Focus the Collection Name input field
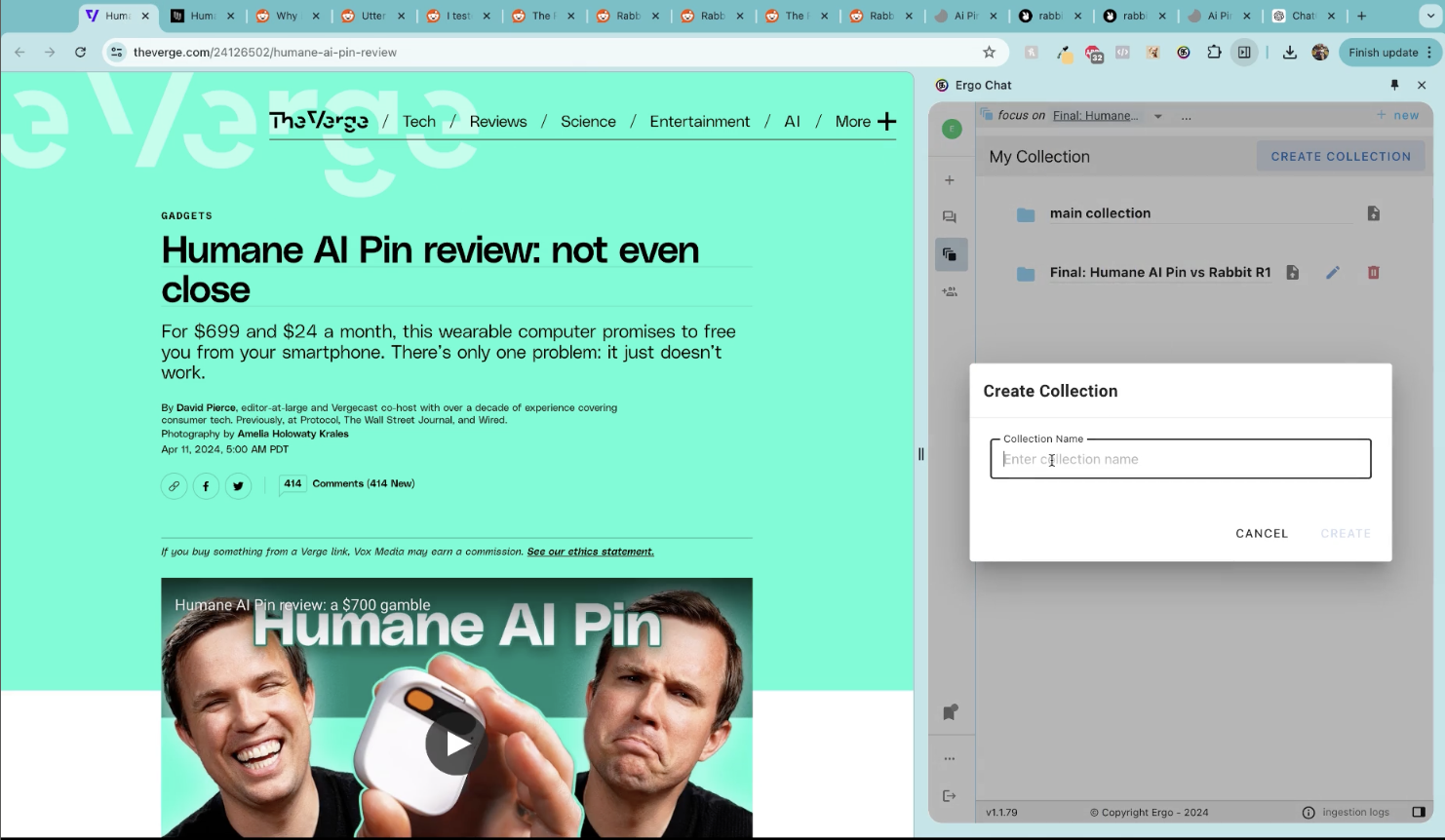The height and width of the screenshot is (840, 1445). 1181,459
